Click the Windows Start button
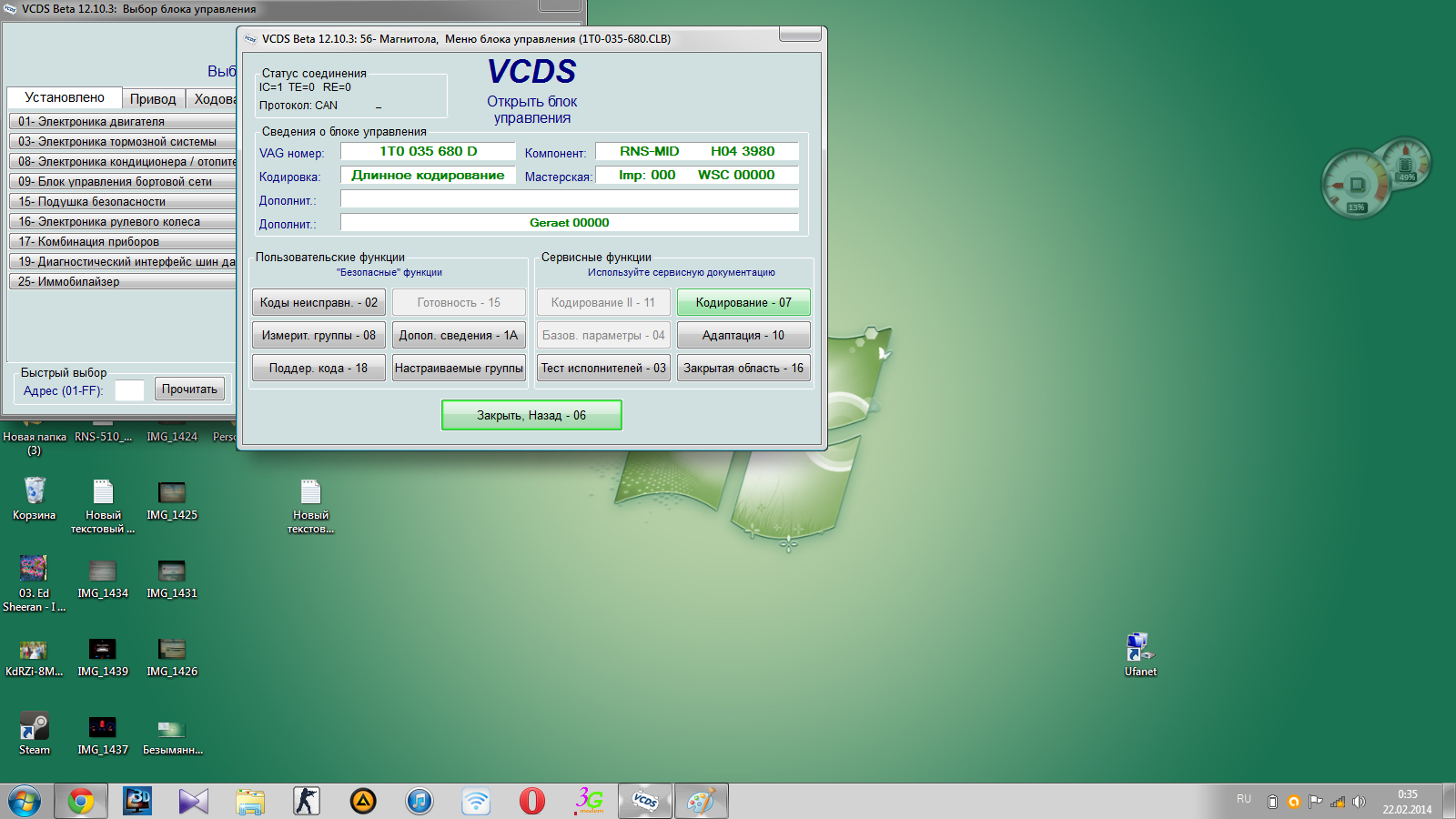Viewport: 1456px width, 819px height. (25, 802)
